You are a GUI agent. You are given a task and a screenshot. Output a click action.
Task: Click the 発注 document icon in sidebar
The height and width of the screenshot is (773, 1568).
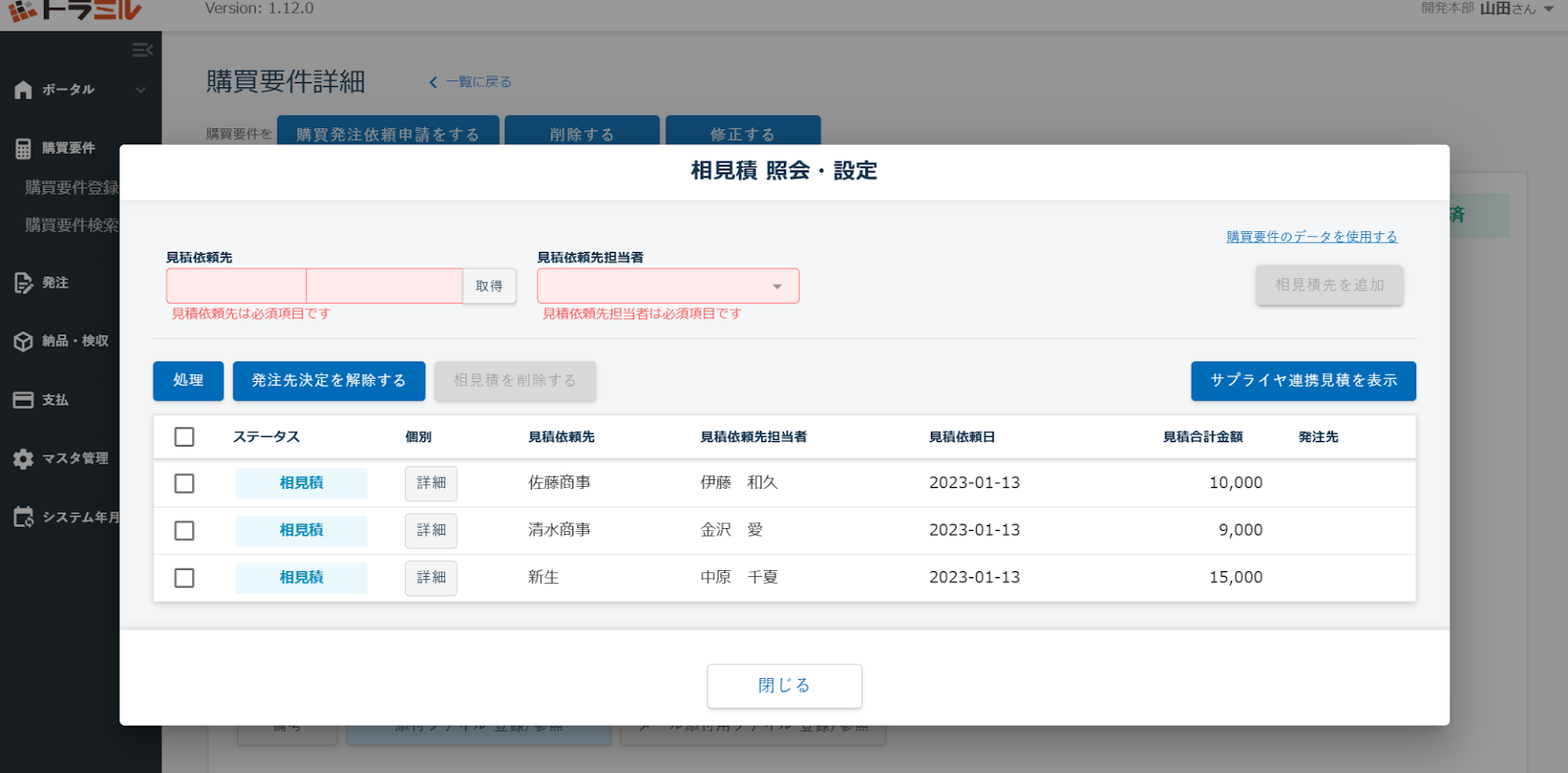[x=24, y=282]
